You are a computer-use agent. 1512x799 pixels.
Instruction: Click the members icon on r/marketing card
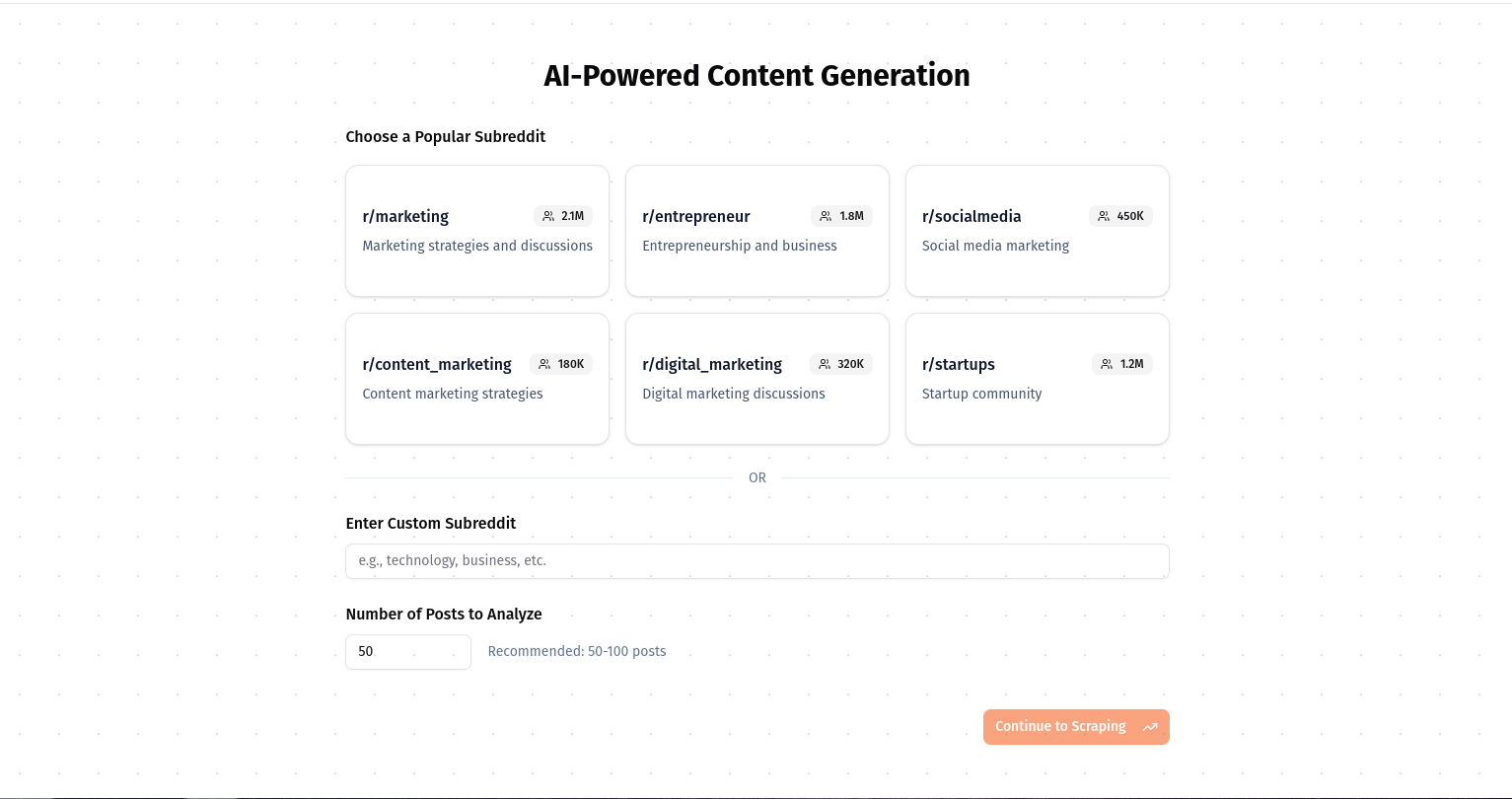(x=548, y=216)
